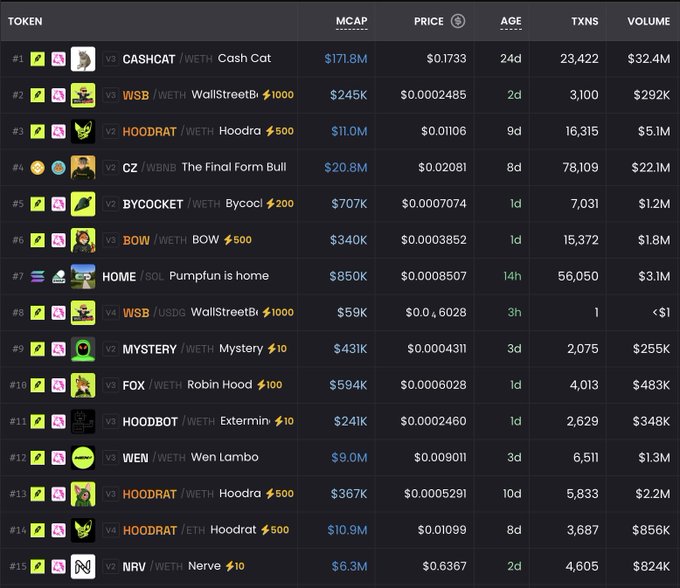Click the 24d age value
This screenshot has width=680, height=588.
(x=510, y=59)
